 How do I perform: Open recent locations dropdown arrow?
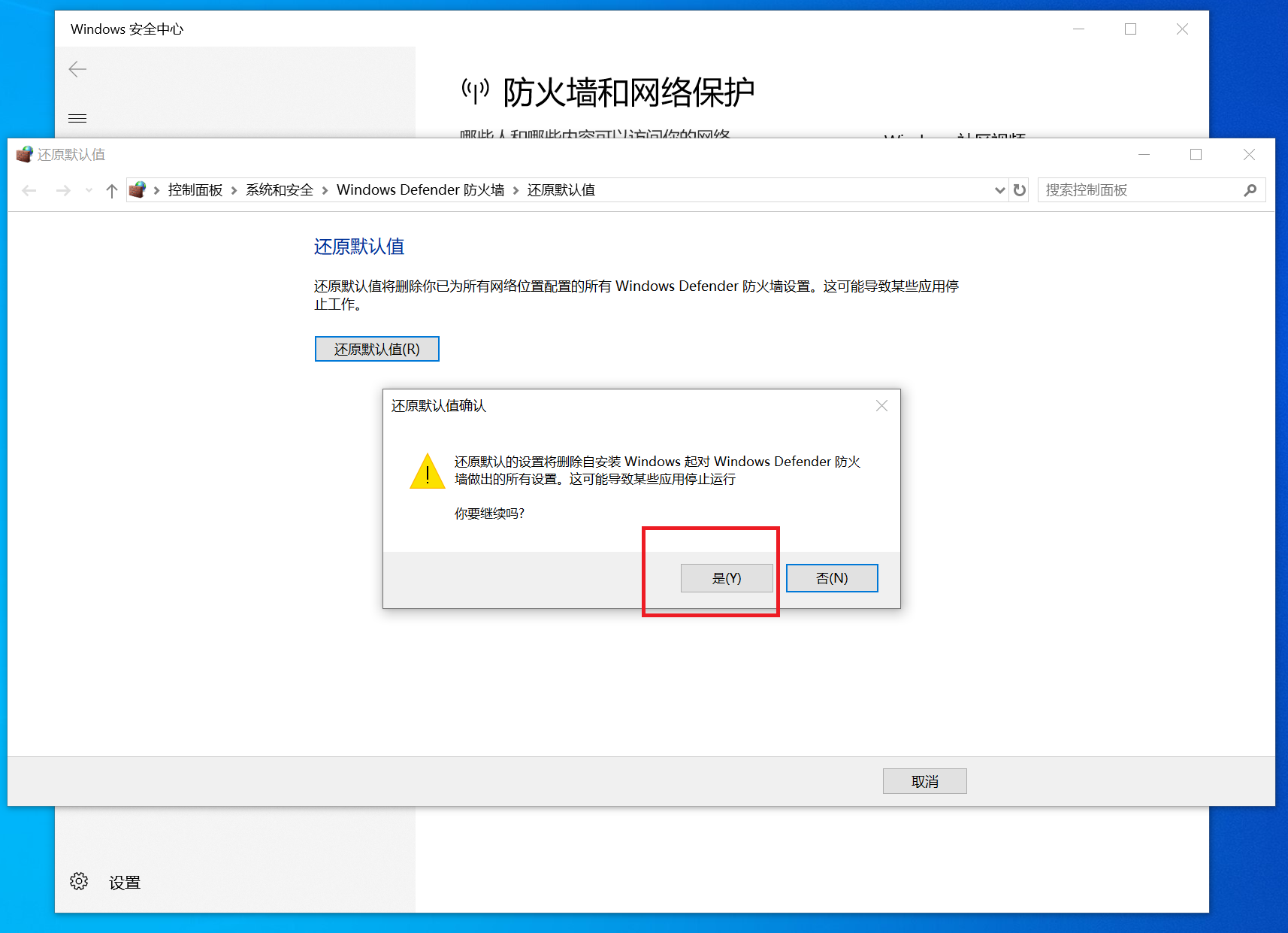point(89,190)
